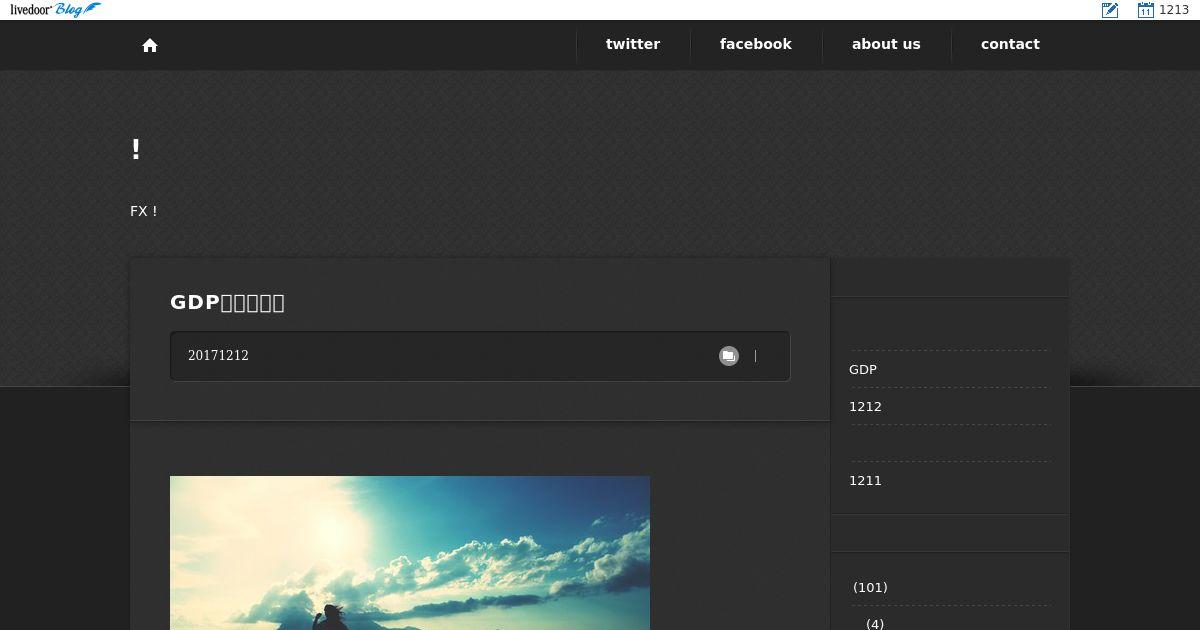Open the contact menu item
Image resolution: width=1200 pixels, height=630 pixels.
point(1010,44)
